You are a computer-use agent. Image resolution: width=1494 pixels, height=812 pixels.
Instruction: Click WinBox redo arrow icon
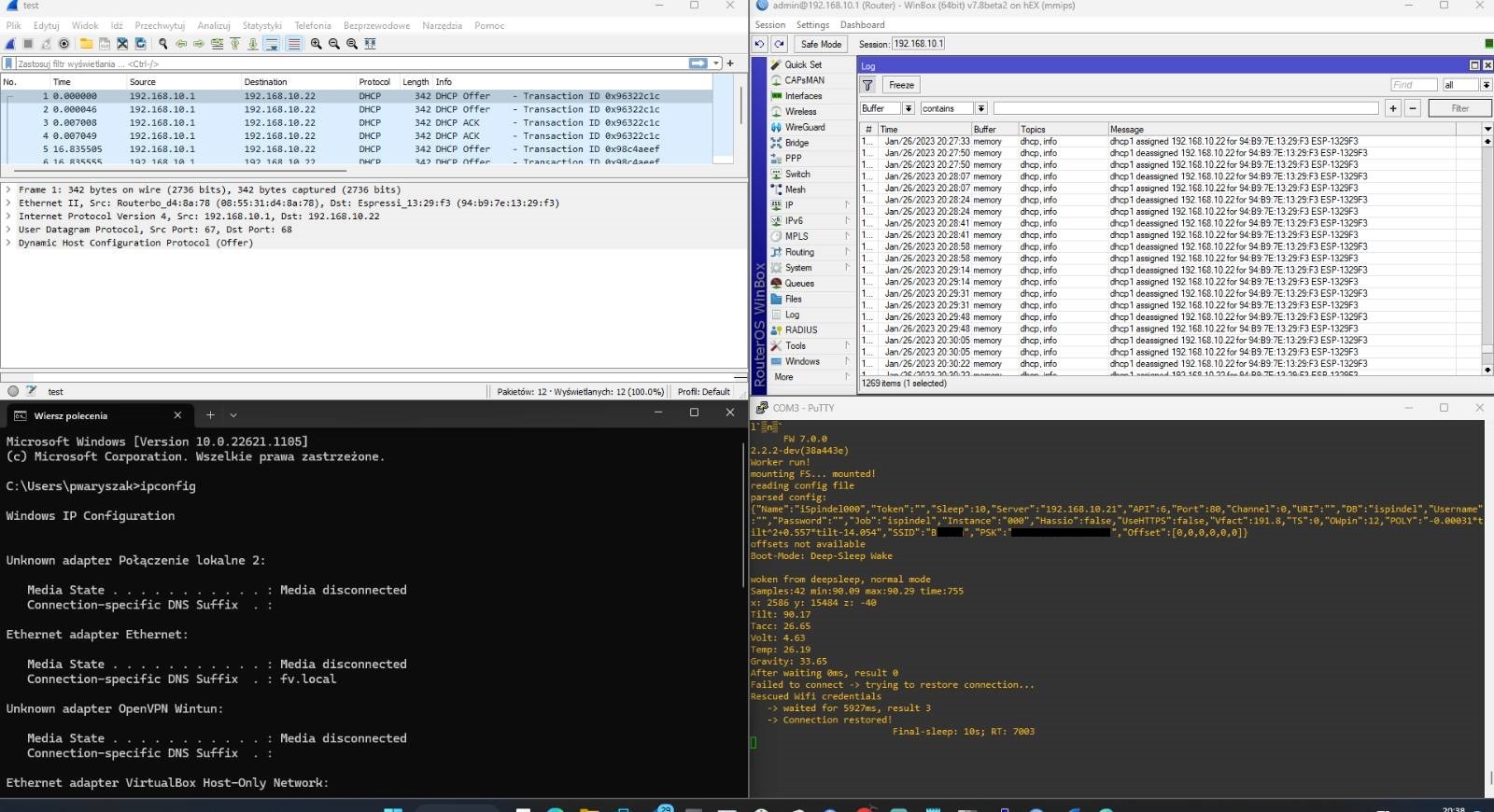(780, 44)
